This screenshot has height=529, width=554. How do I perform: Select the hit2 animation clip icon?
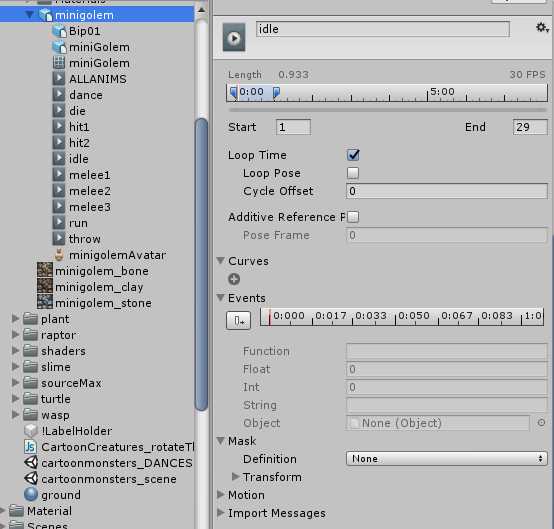tap(59, 143)
